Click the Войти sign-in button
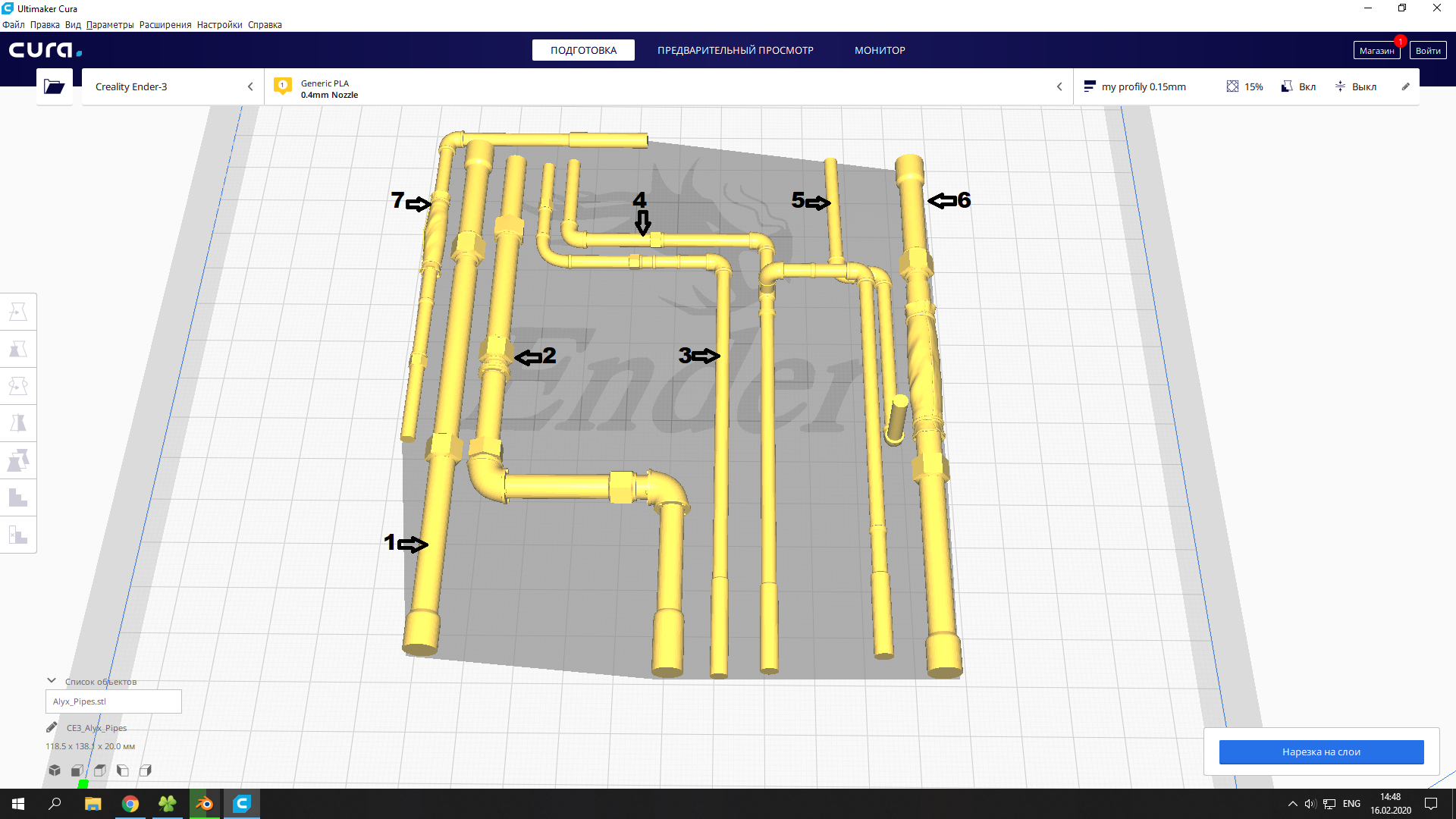Viewport: 1456px width, 819px height. coord(1427,51)
